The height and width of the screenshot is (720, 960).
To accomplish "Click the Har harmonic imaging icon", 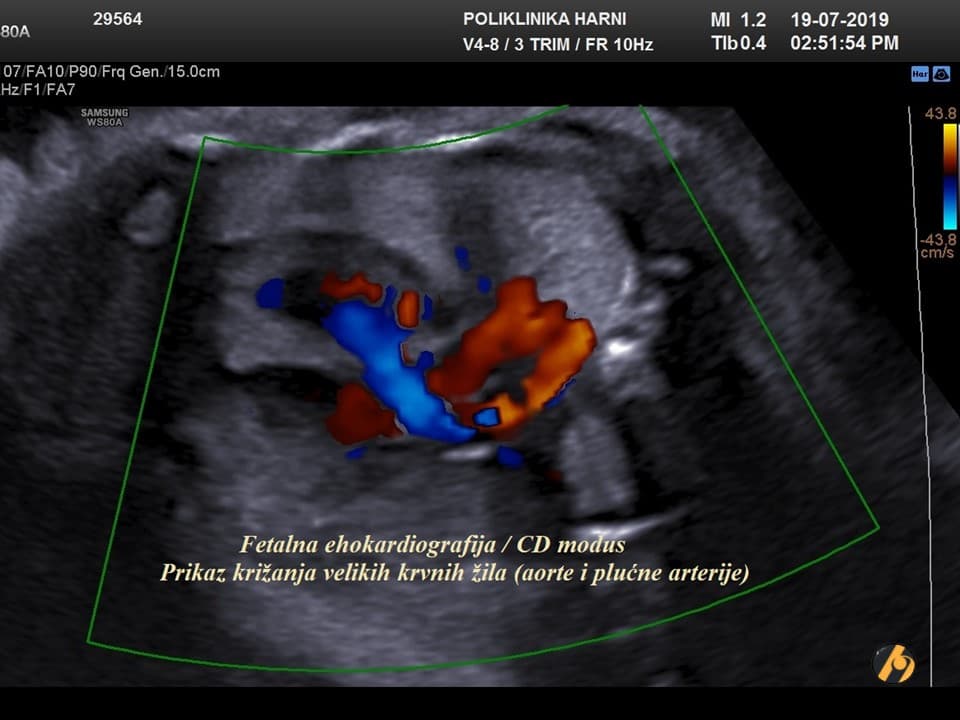I will pos(919,73).
